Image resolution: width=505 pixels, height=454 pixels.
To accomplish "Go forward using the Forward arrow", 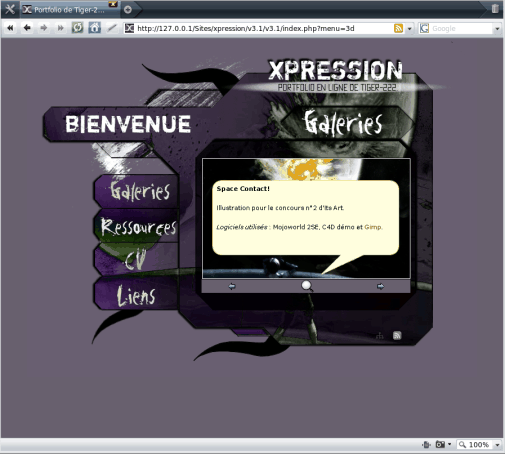I will coord(44,28).
